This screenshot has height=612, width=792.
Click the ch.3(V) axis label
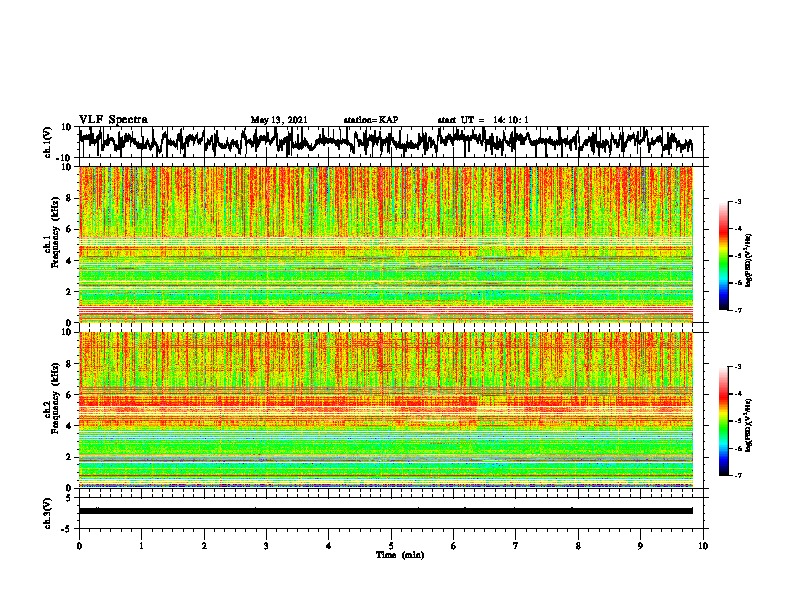[48, 513]
